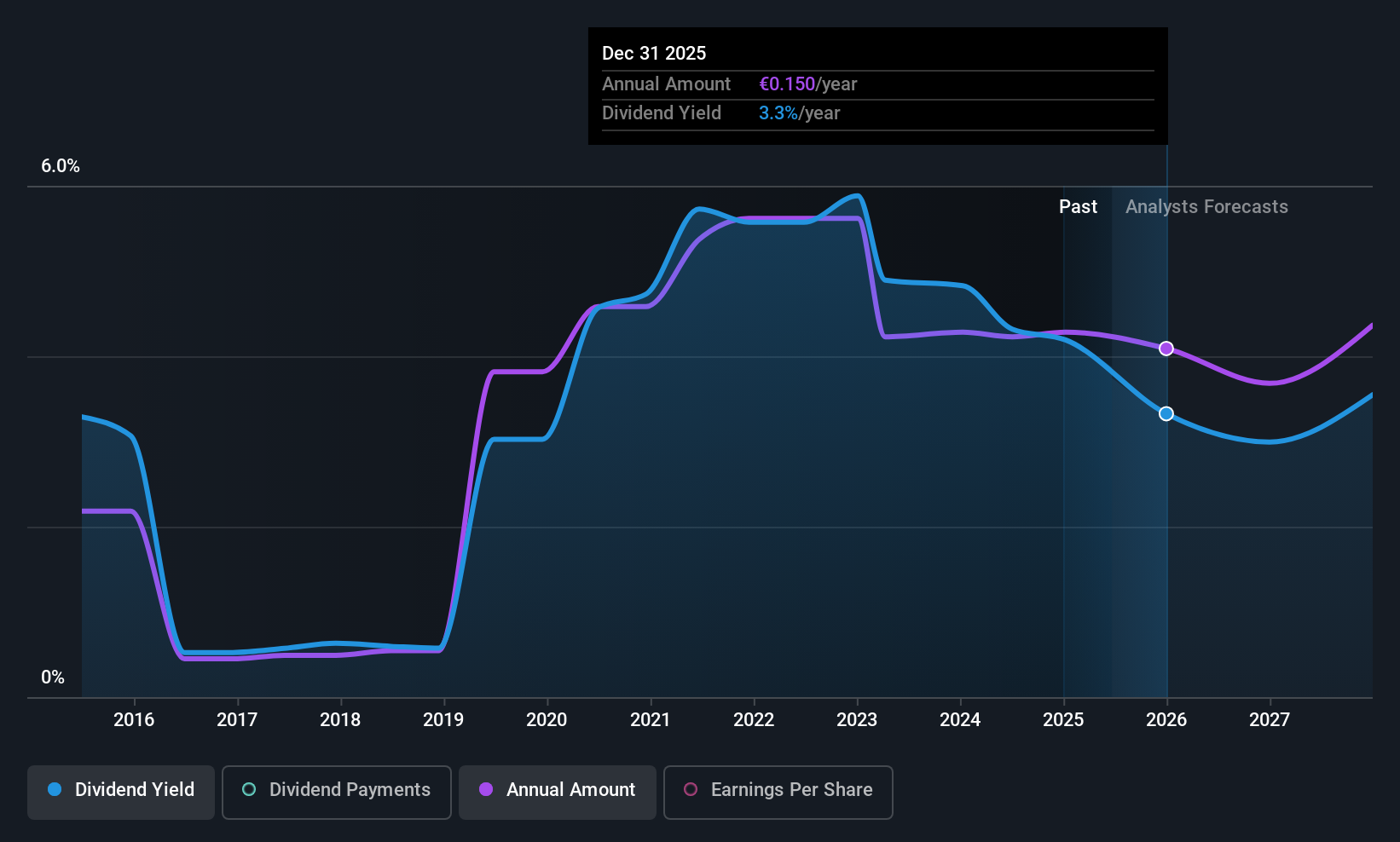Click the 6.0% y-axis label
Viewport: 1400px width, 842px height.
tap(61, 166)
